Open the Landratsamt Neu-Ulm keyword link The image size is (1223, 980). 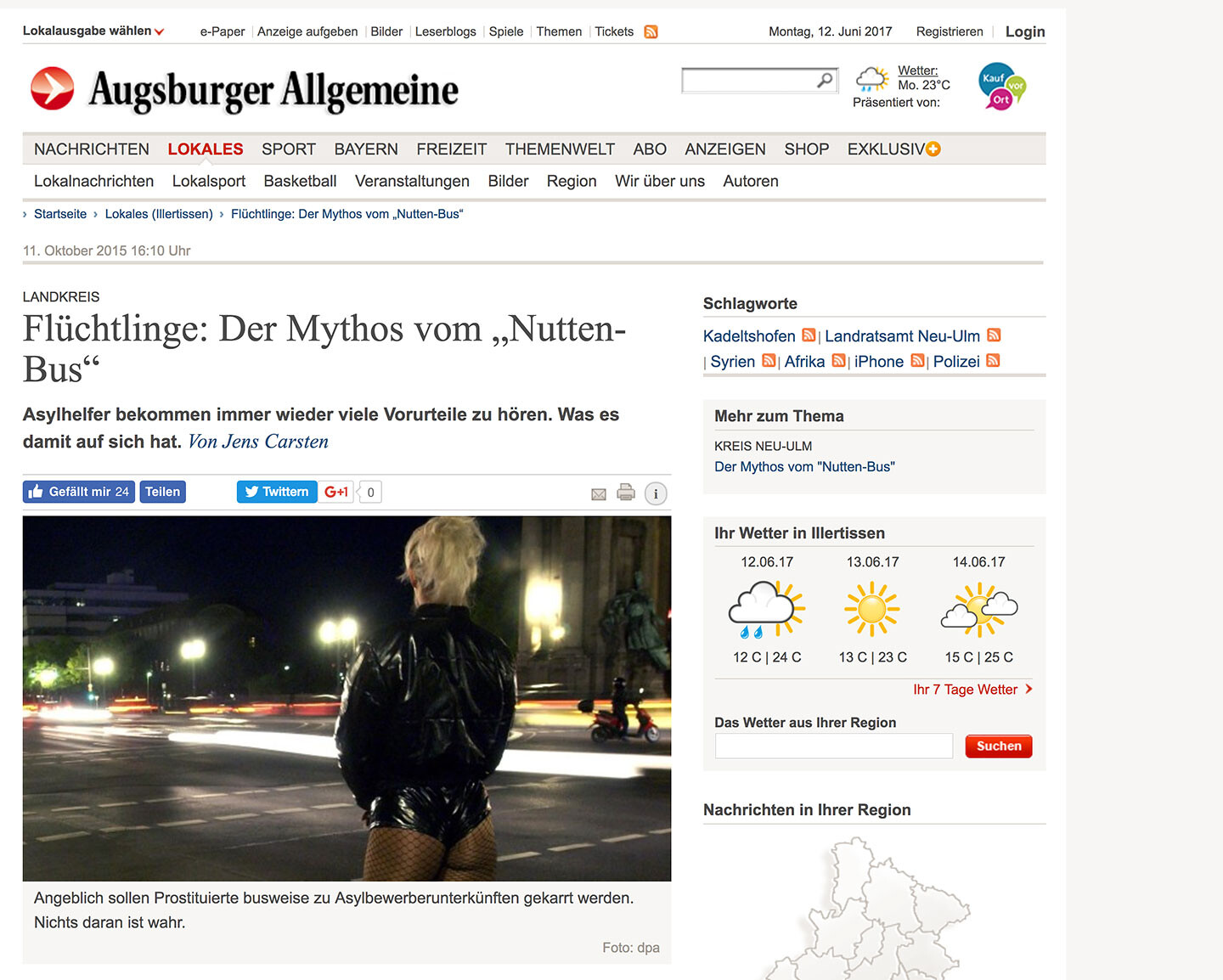(902, 336)
